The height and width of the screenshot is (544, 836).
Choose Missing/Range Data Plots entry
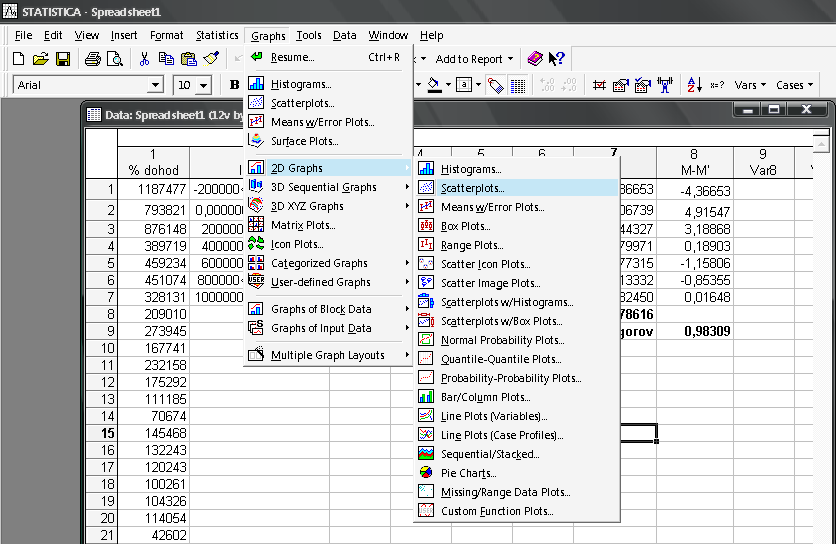(517, 492)
